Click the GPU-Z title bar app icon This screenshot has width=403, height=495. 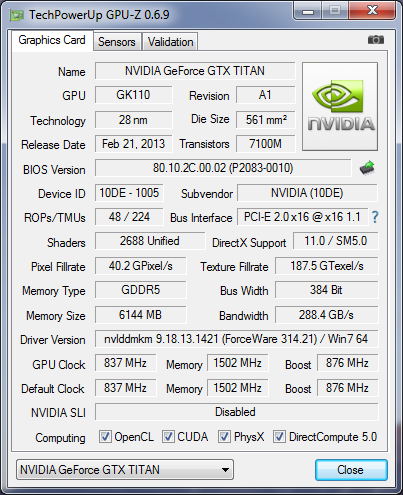(x=17, y=15)
